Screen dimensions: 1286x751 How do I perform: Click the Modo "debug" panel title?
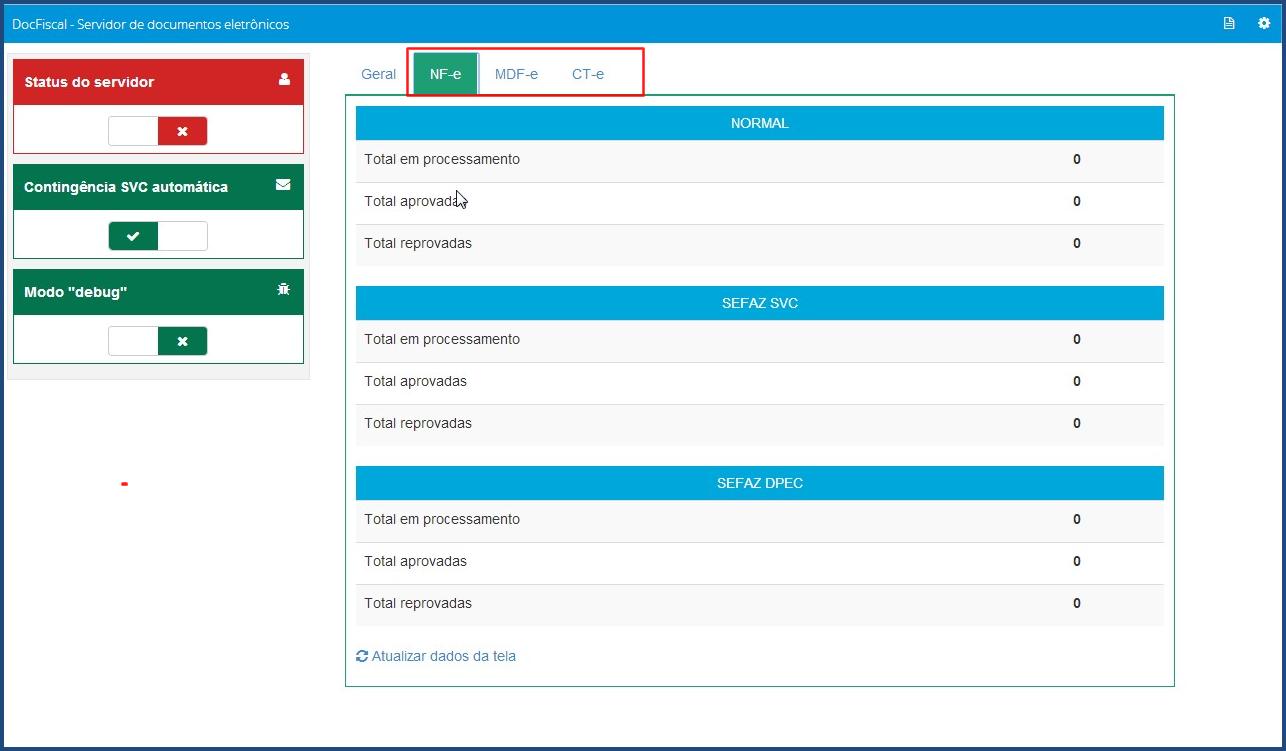click(76, 292)
